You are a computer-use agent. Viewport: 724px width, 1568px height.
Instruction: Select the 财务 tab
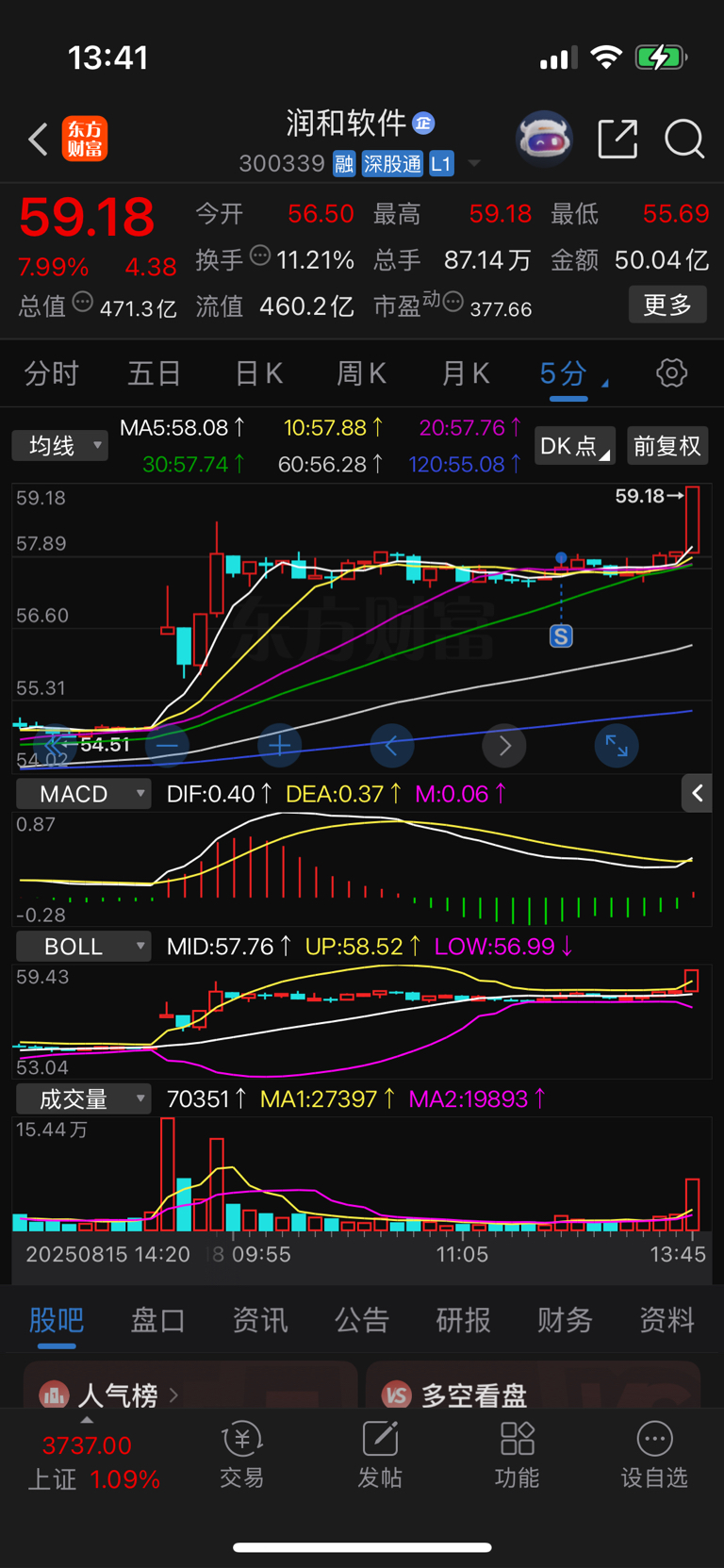click(565, 1320)
